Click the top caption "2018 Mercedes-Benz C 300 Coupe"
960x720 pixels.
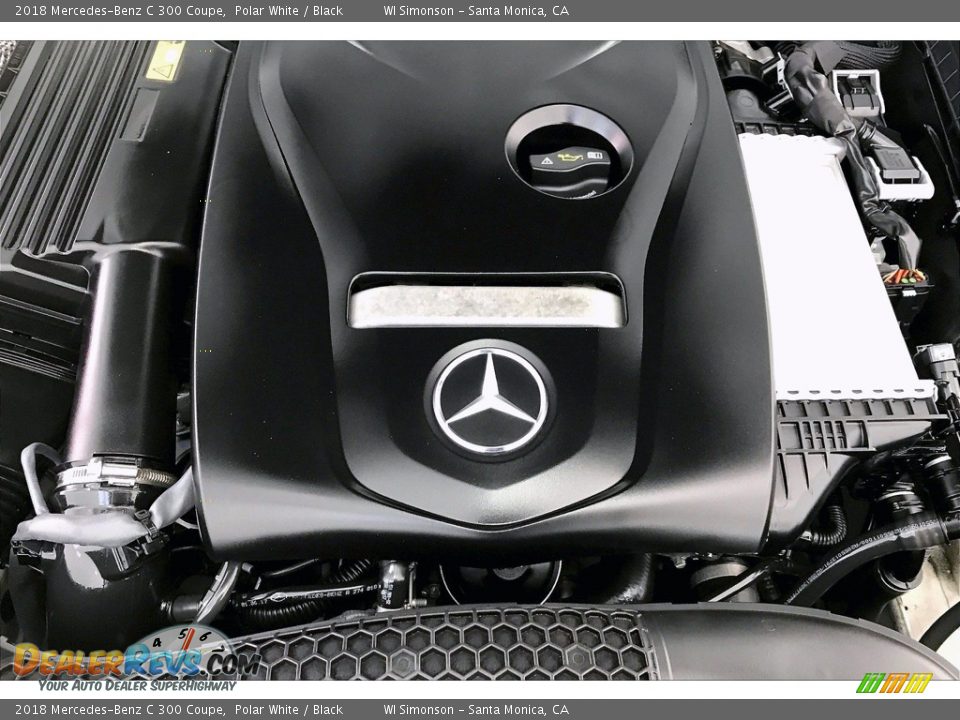120,10
